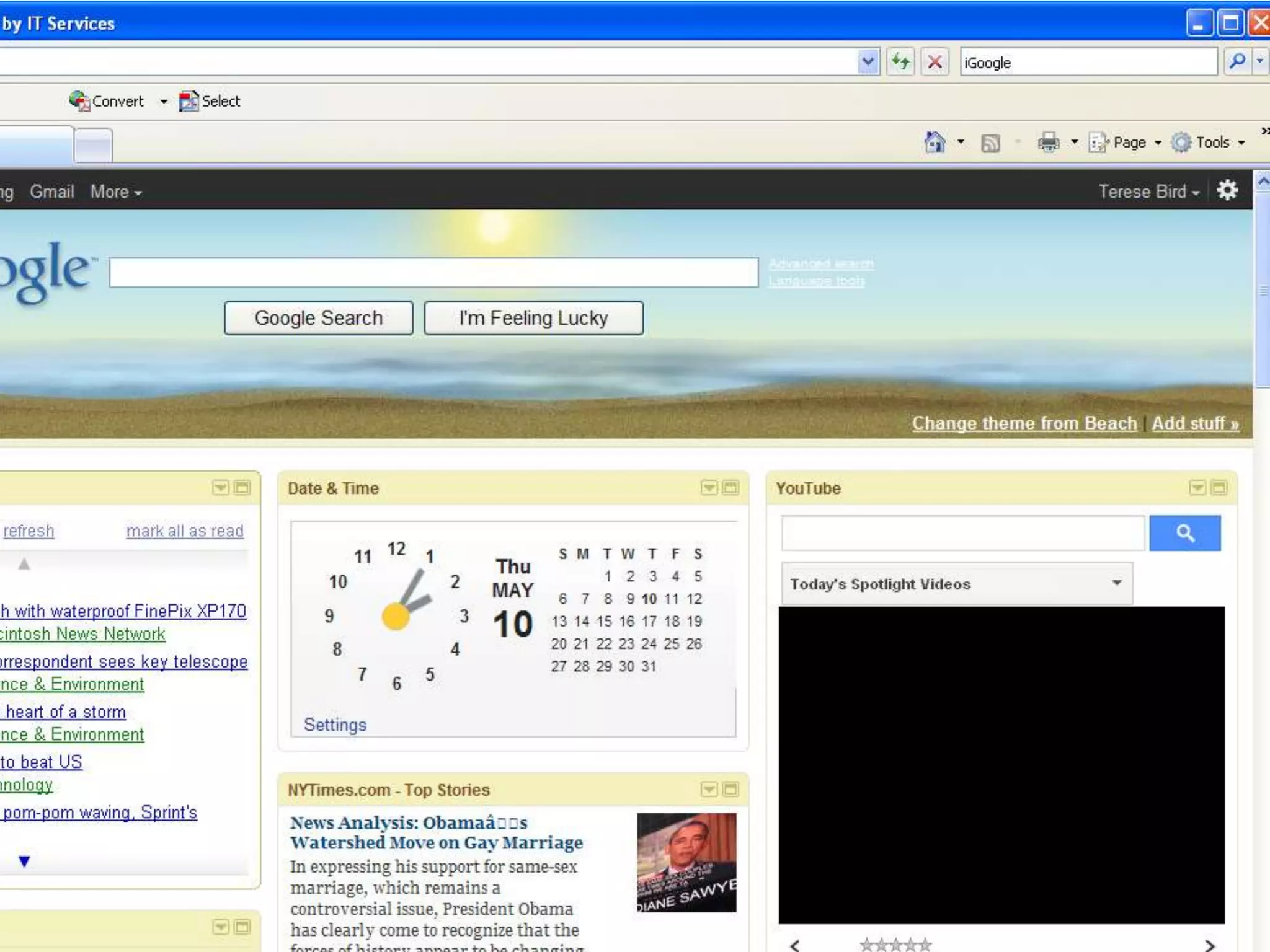Click the page vertical scrollbar thumb
This screenshot has height=952, width=1270.
click(x=1263, y=291)
